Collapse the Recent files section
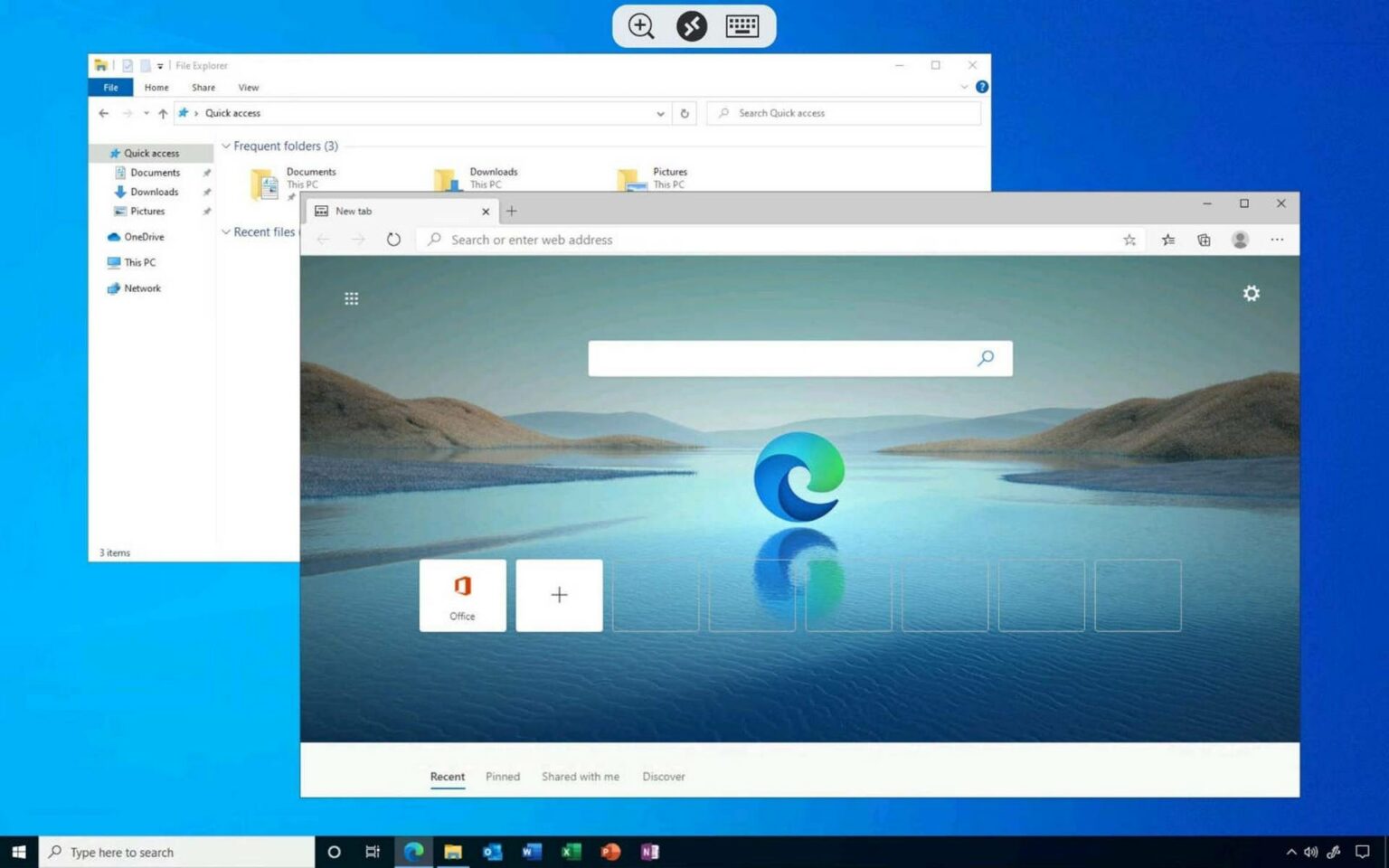Screen dimensions: 1389x868 225,231
